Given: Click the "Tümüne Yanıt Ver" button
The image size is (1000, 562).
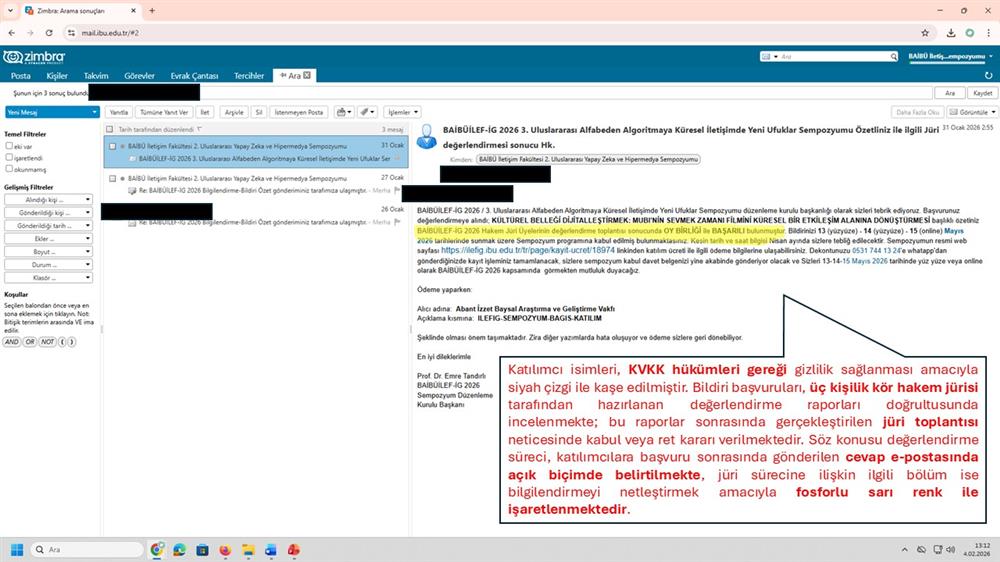Looking at the screenshot, I should [164, 112].
